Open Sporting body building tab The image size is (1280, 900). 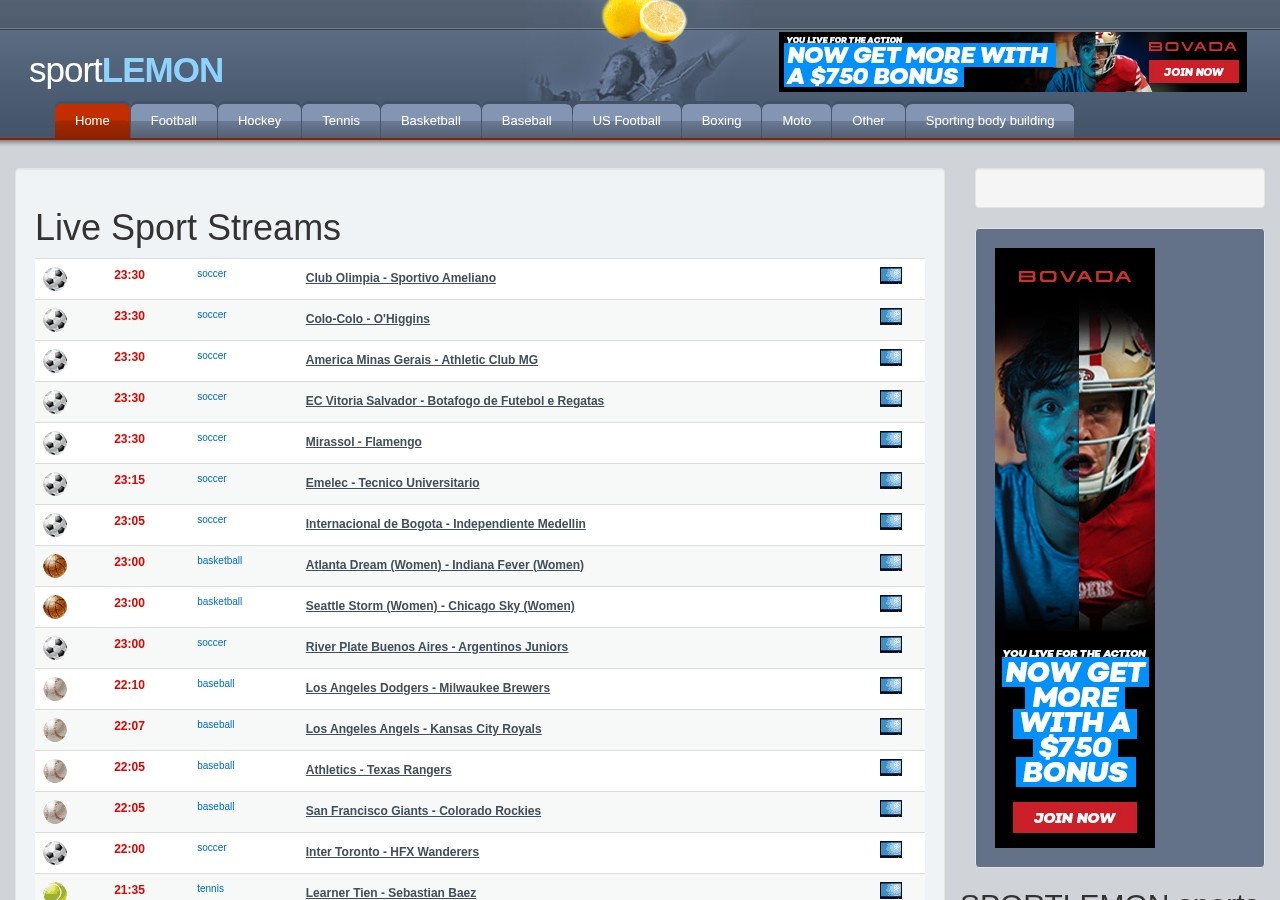[x=990, y=121]
